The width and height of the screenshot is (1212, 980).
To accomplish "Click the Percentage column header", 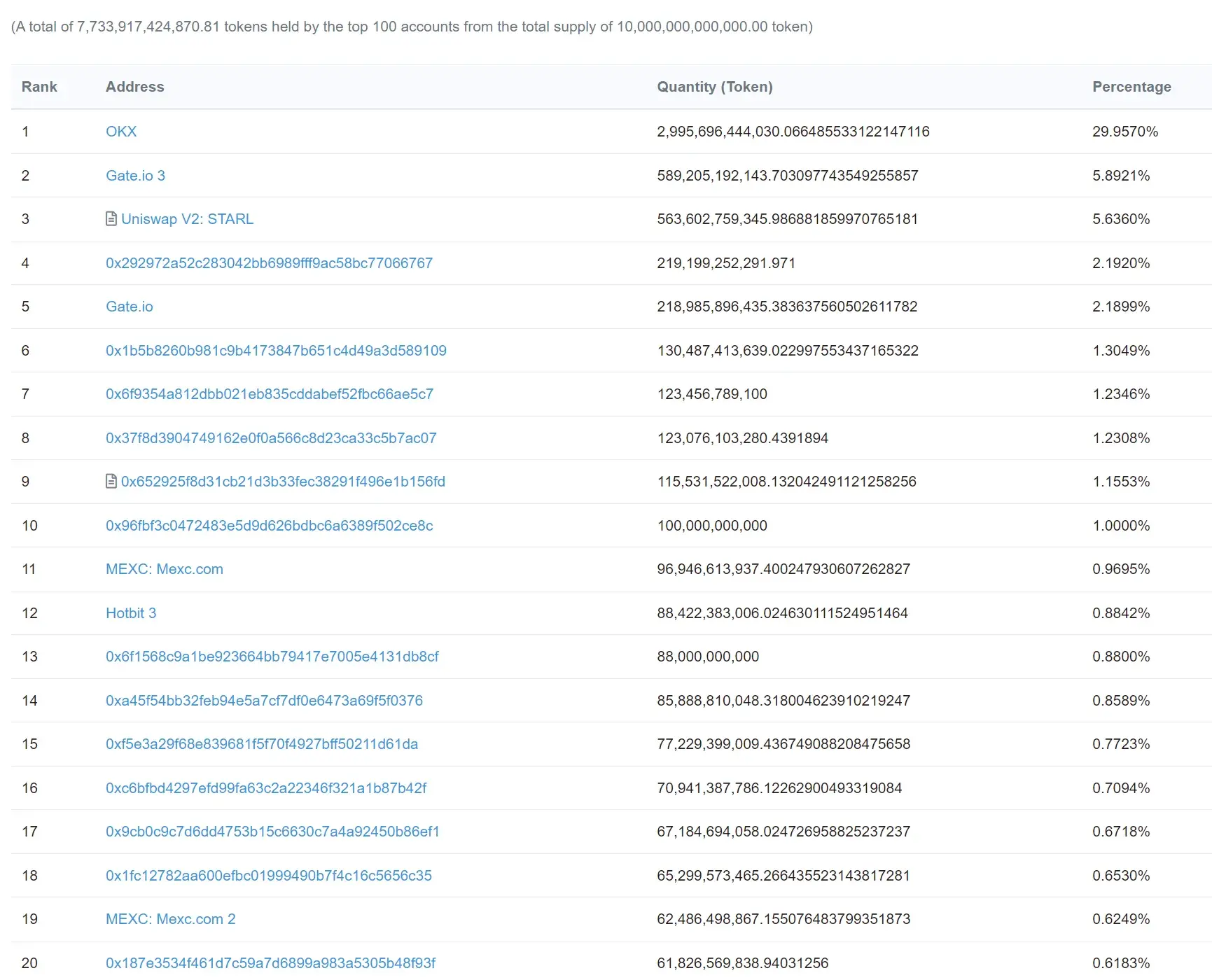I will coord(1131,87).
